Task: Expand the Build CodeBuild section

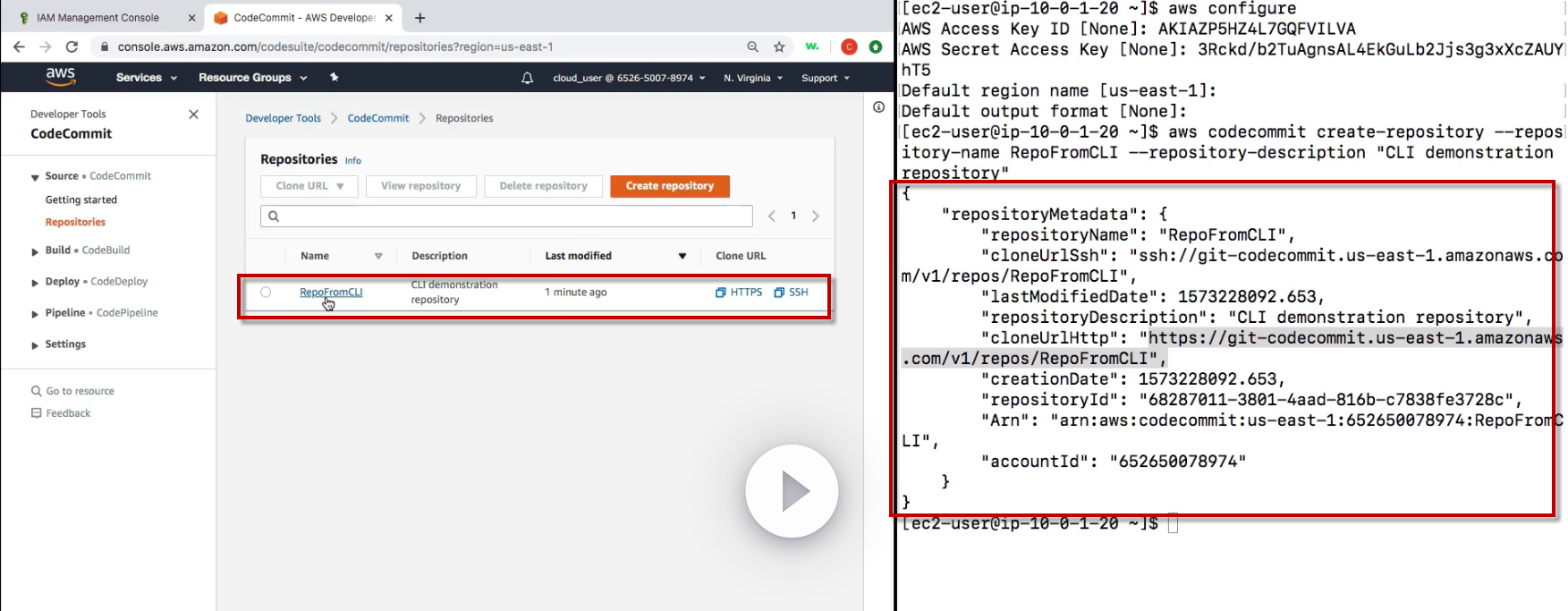Action: pyautogui.click(x=35, y=251)
